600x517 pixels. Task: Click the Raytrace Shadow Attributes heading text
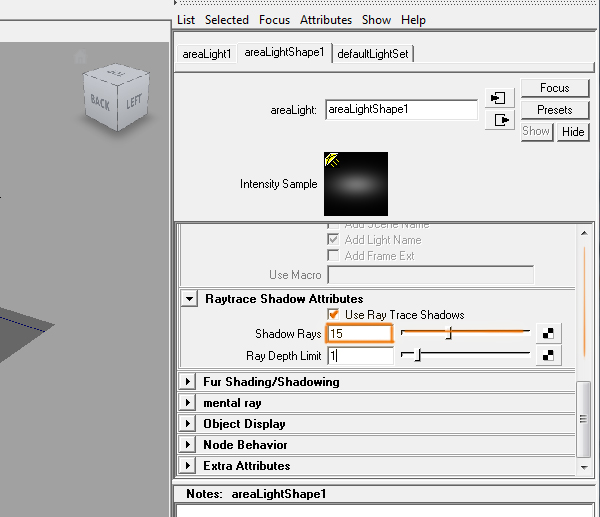284,299
